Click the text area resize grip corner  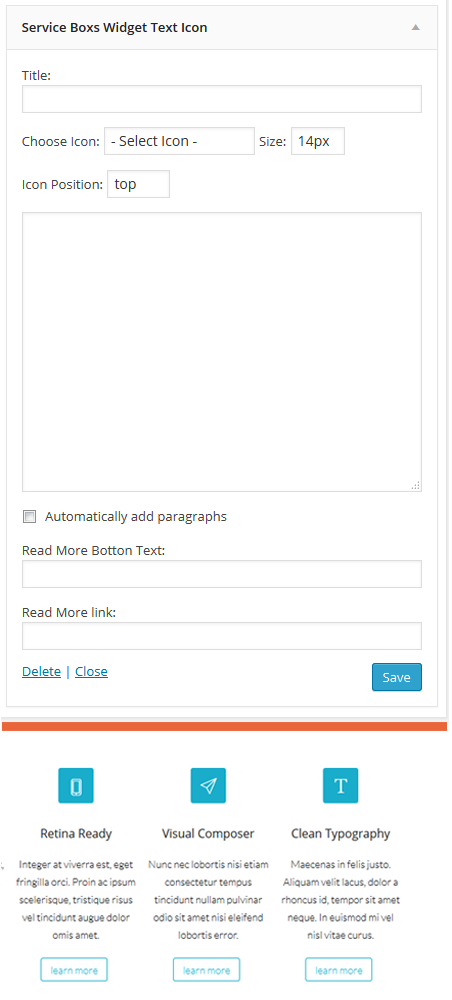[x=416, y=485]
